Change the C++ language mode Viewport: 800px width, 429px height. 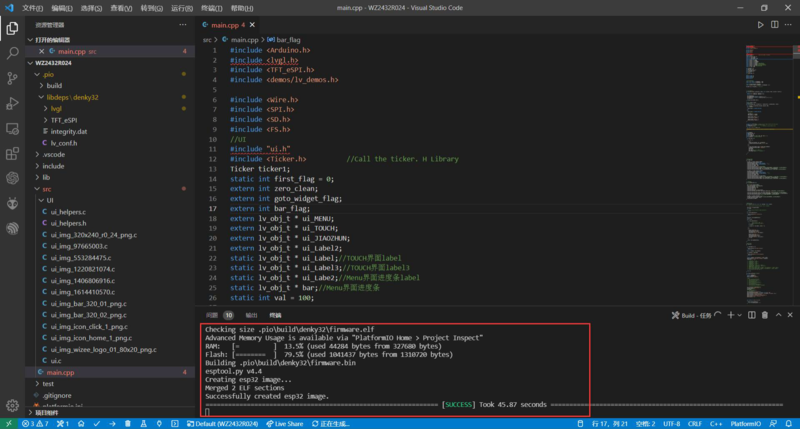click(716, 424)
